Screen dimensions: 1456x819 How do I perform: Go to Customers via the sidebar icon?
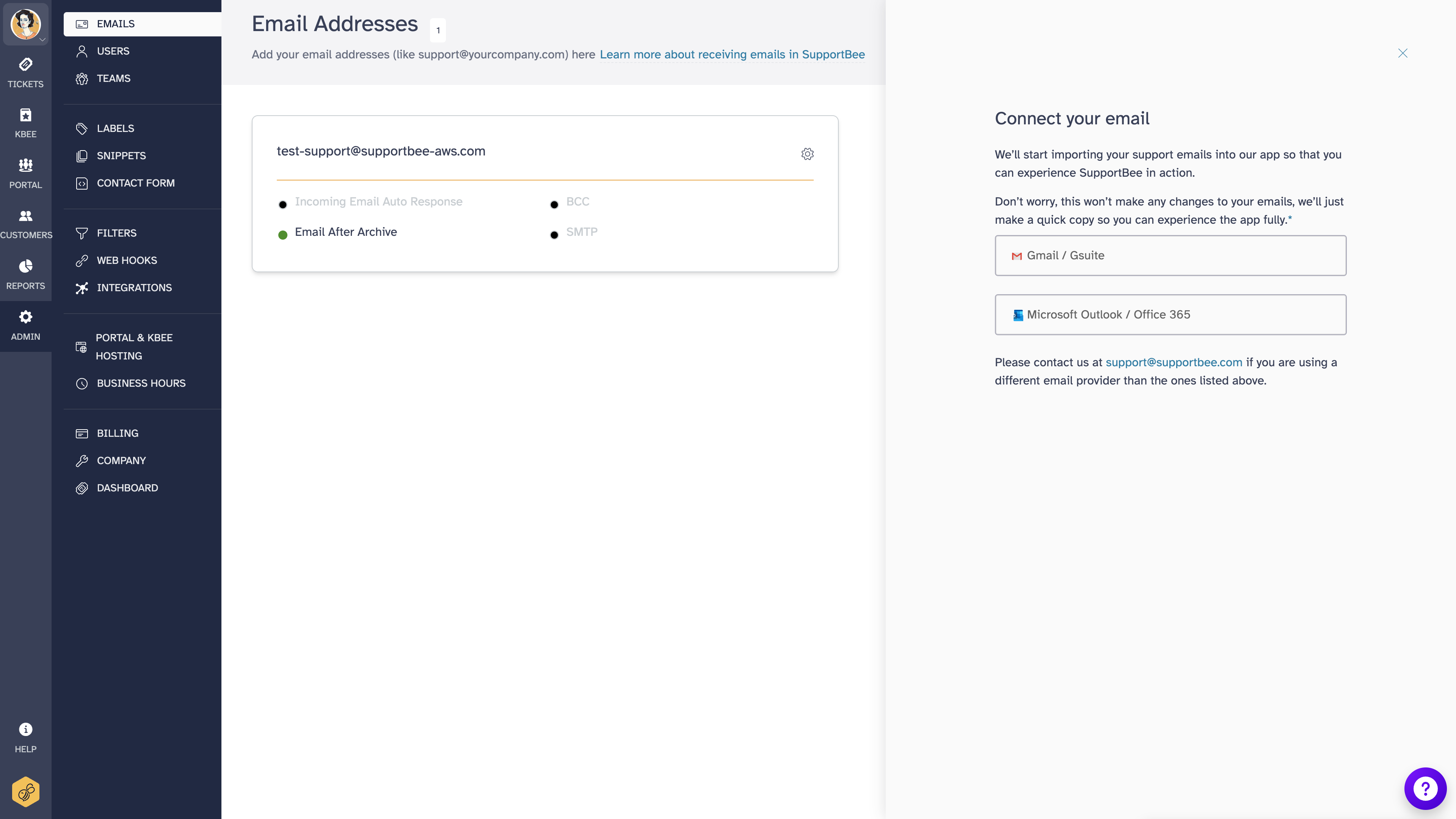pos(25,222)
